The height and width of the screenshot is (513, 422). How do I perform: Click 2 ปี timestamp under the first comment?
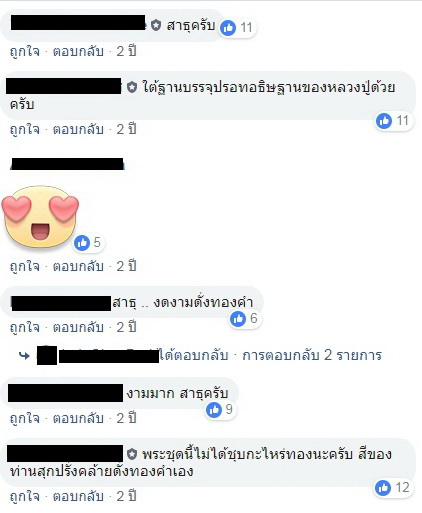pyautogui.click(x=126, y=51)
